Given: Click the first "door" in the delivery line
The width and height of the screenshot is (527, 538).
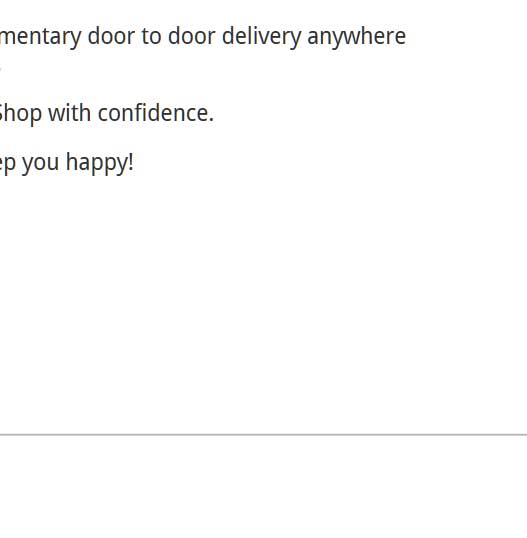Looking at the screenshot, I should tap(111, 36).
